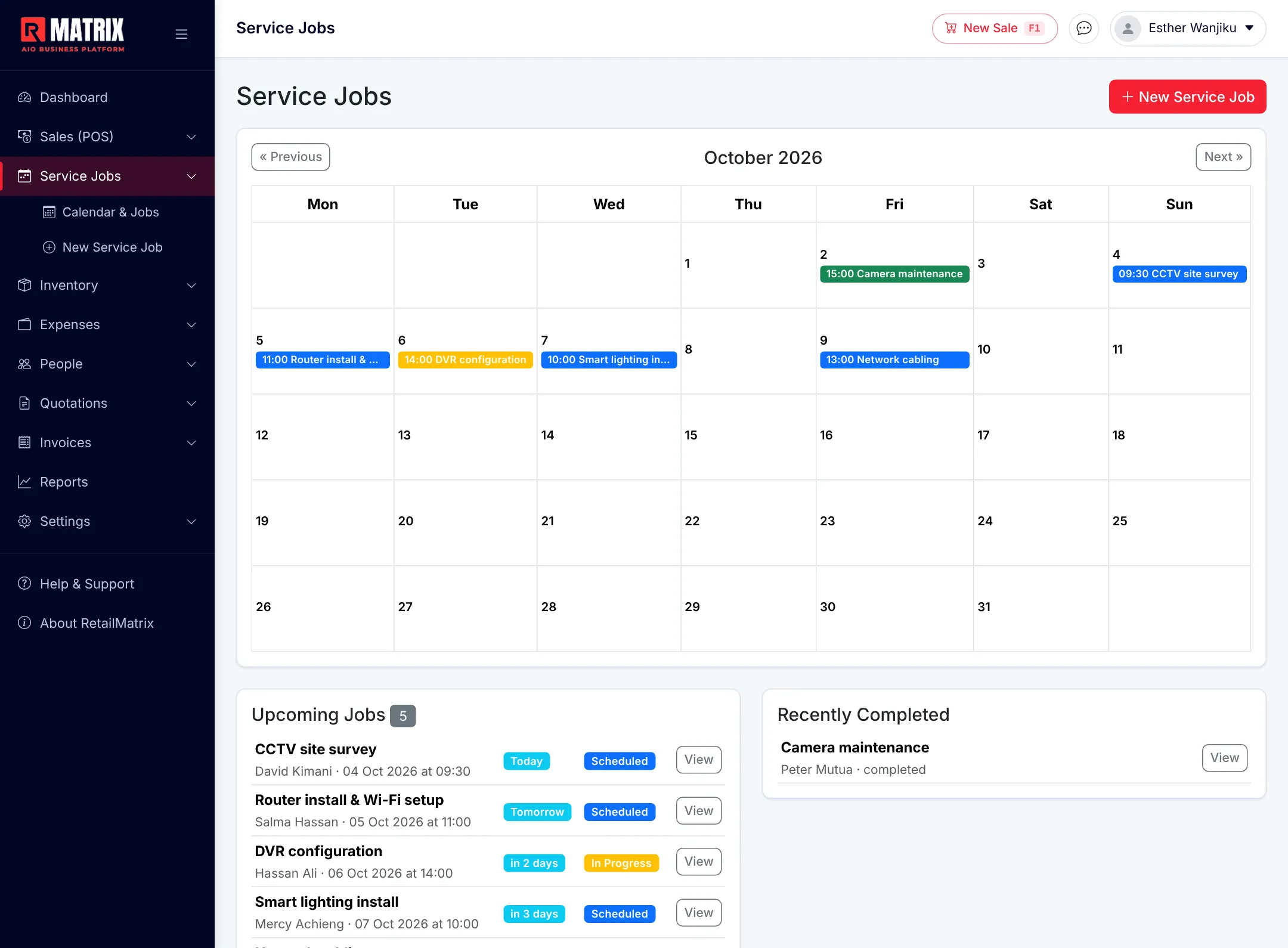Expand the Sales (POS) chevron
This screenshot has width=1288, height=948.
coord(191,137)
